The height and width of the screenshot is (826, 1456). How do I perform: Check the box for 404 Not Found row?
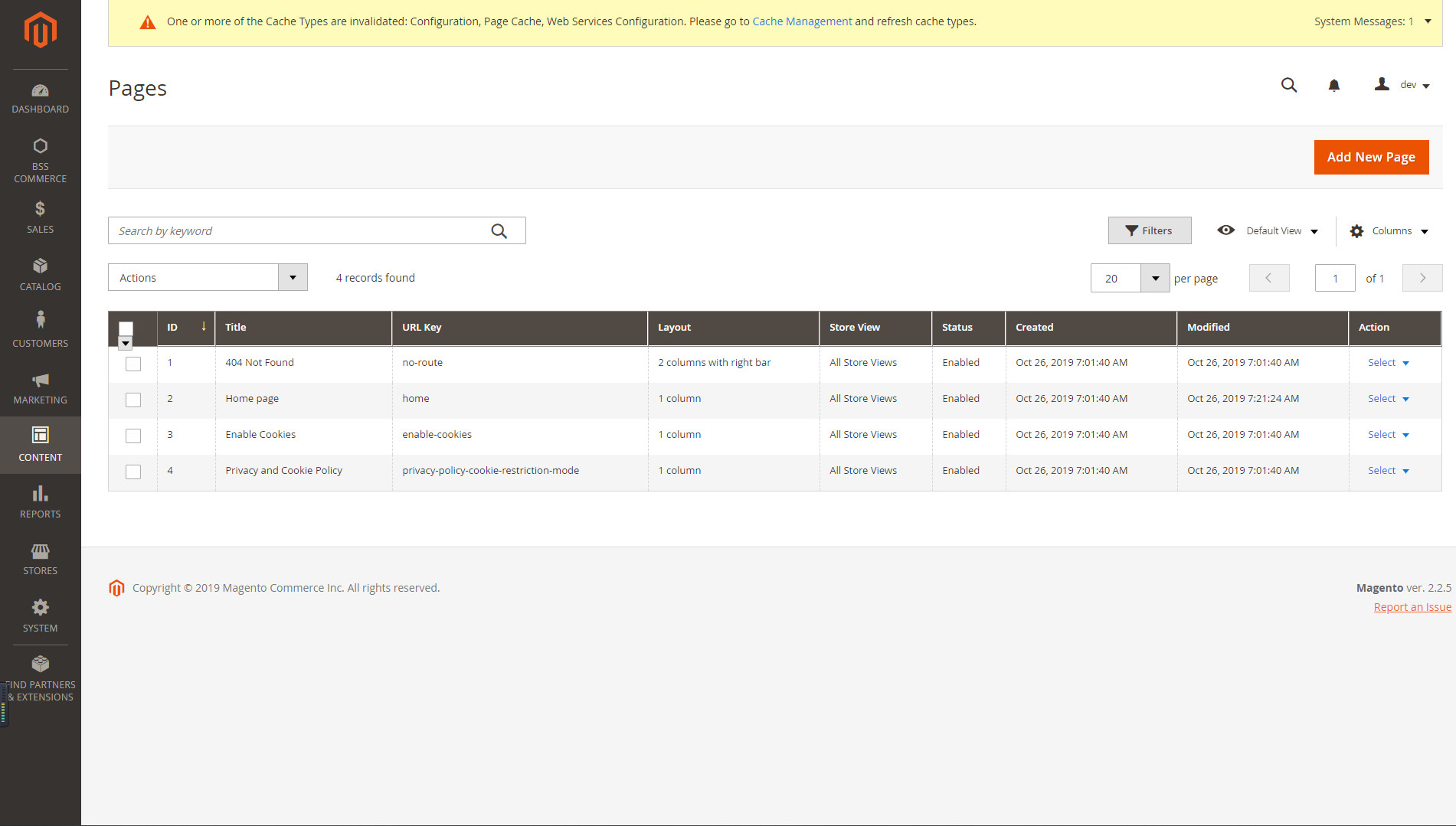133,364
